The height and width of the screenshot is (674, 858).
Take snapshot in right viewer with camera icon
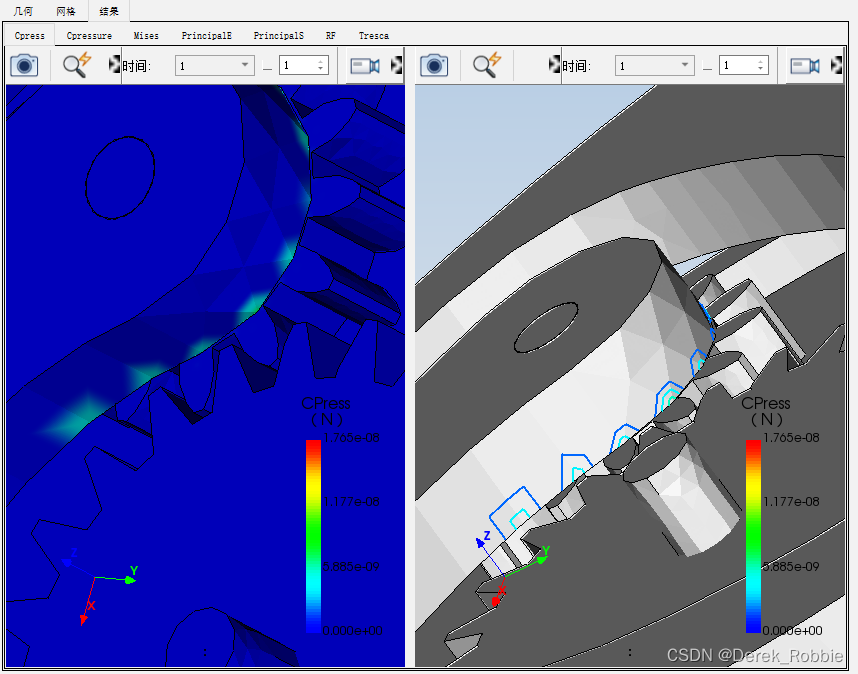pos(434,65)
